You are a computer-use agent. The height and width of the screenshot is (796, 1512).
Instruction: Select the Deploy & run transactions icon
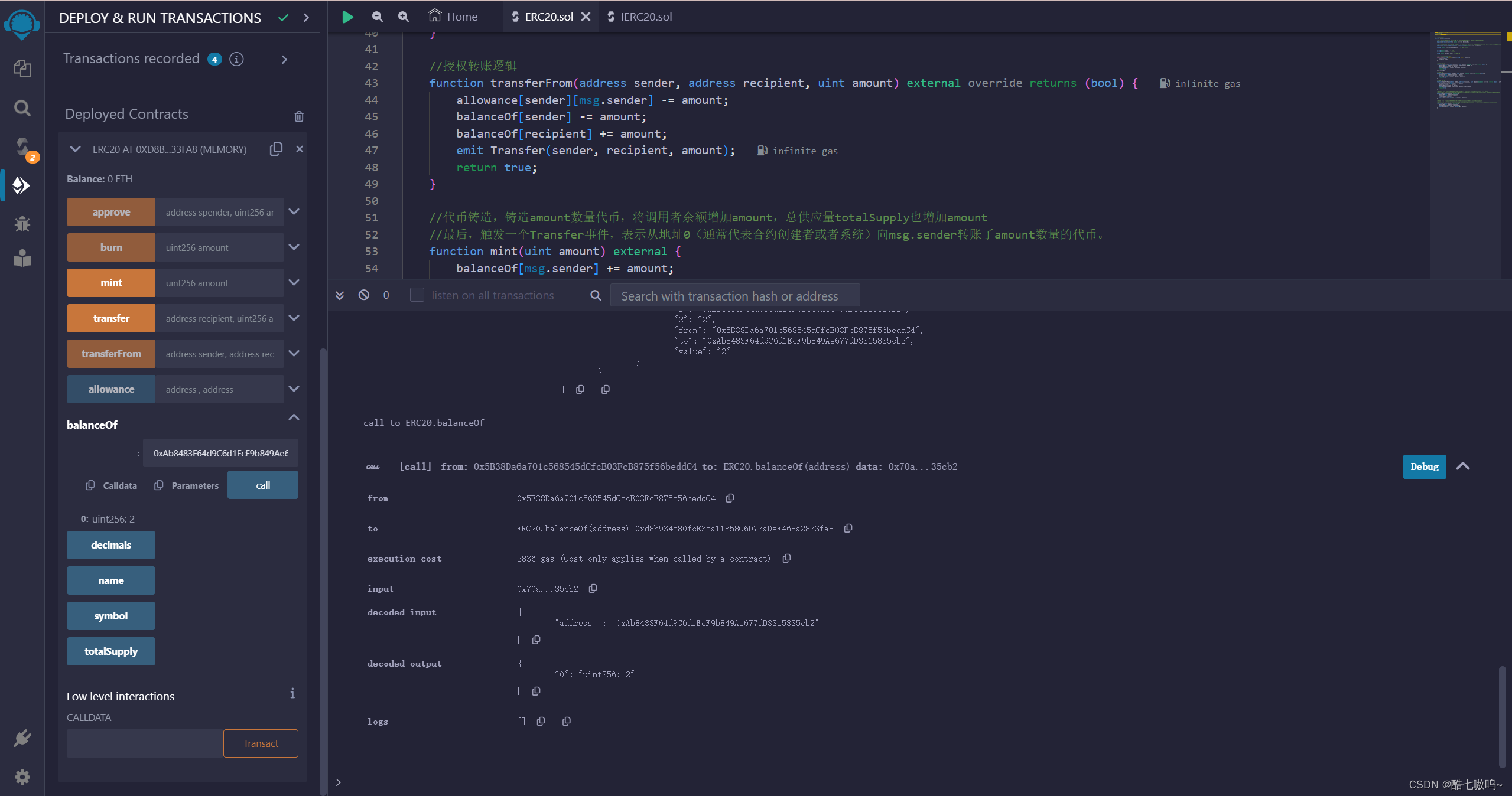point(21,185)
